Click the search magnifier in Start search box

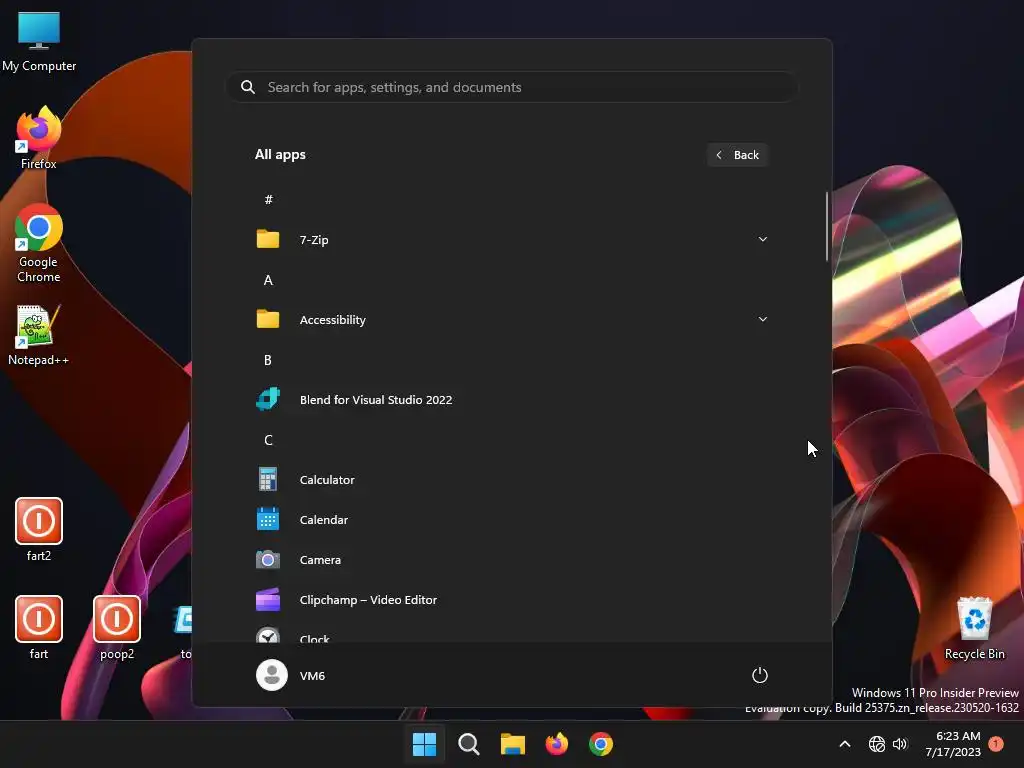248,87
